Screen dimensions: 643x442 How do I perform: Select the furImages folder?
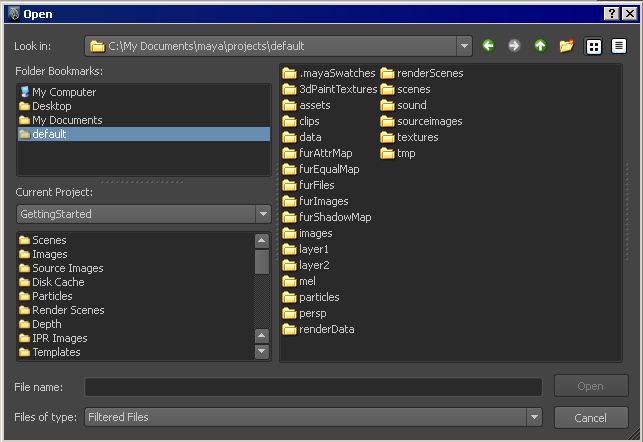click(315, 201)
